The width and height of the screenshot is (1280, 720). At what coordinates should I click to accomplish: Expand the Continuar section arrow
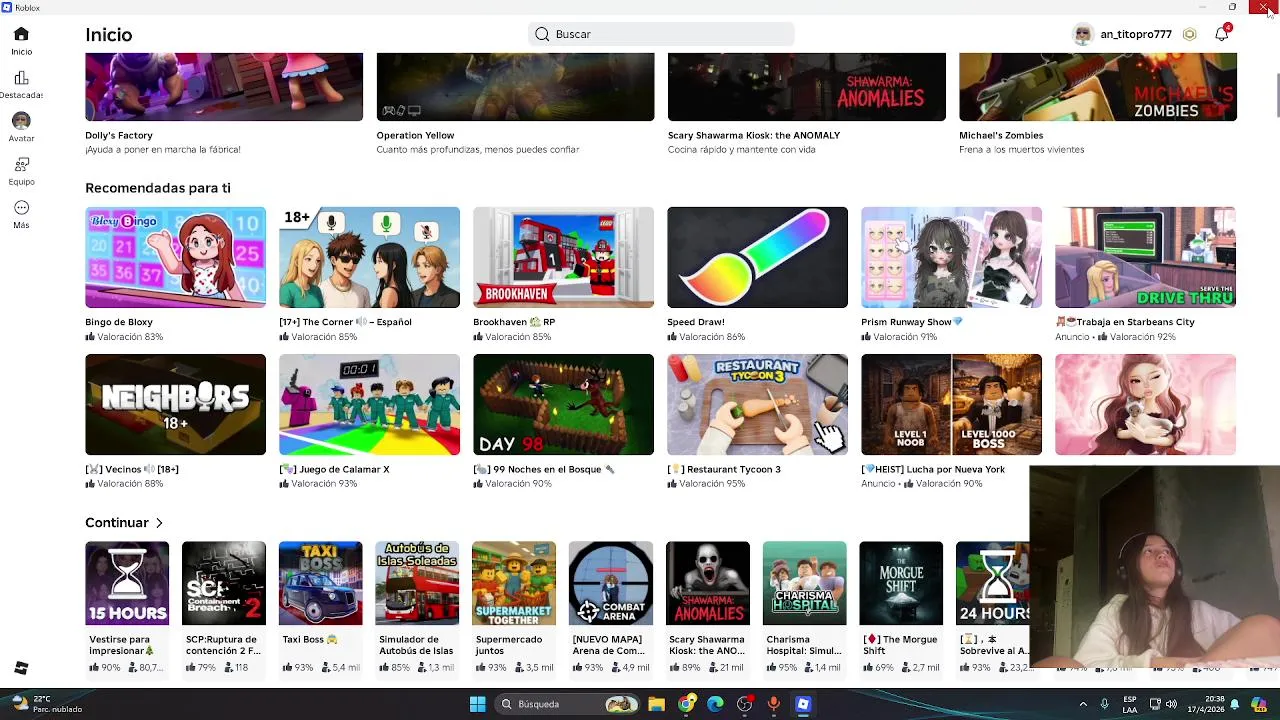tap(158, 523)
